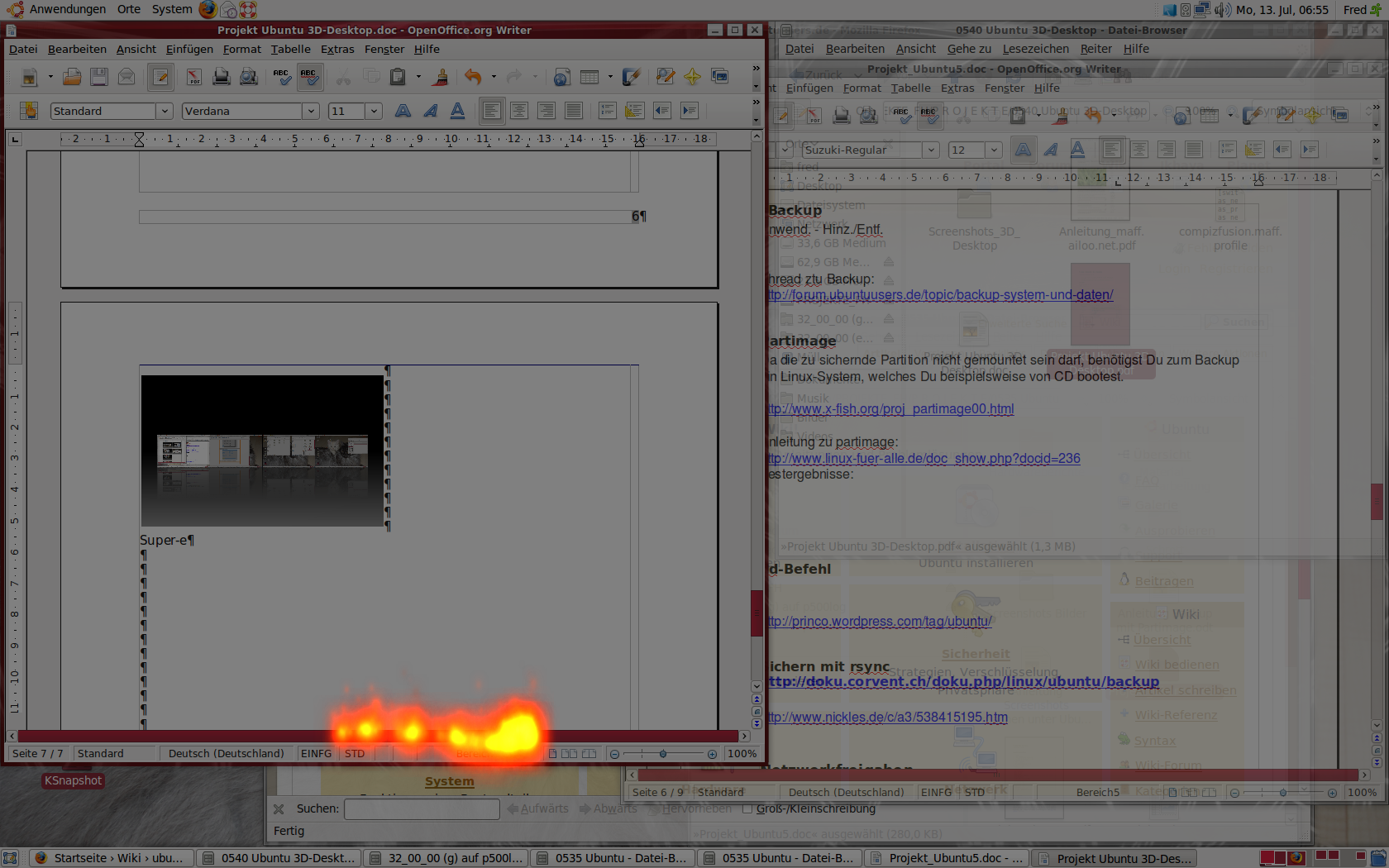The image size is (1389, 868).
Task: Click the Open file icon in front Writer toolbar
Action: coord(72,78)
